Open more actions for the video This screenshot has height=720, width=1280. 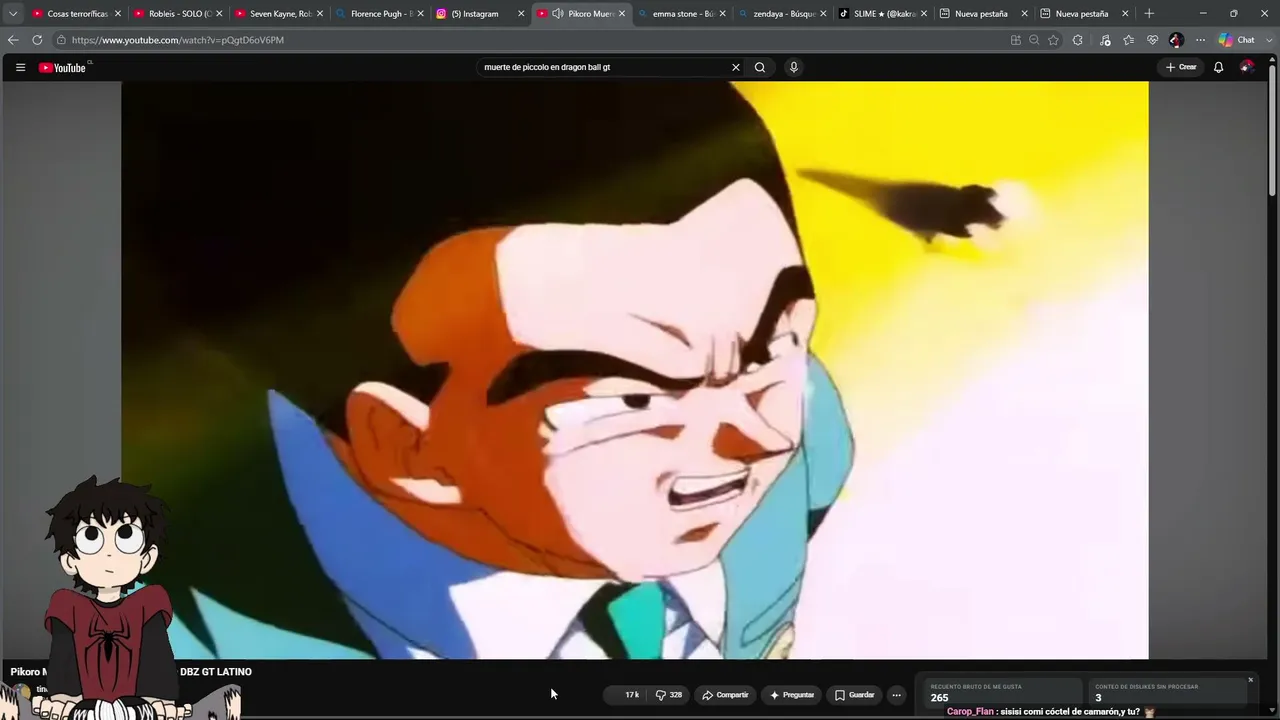click(896, 695)
